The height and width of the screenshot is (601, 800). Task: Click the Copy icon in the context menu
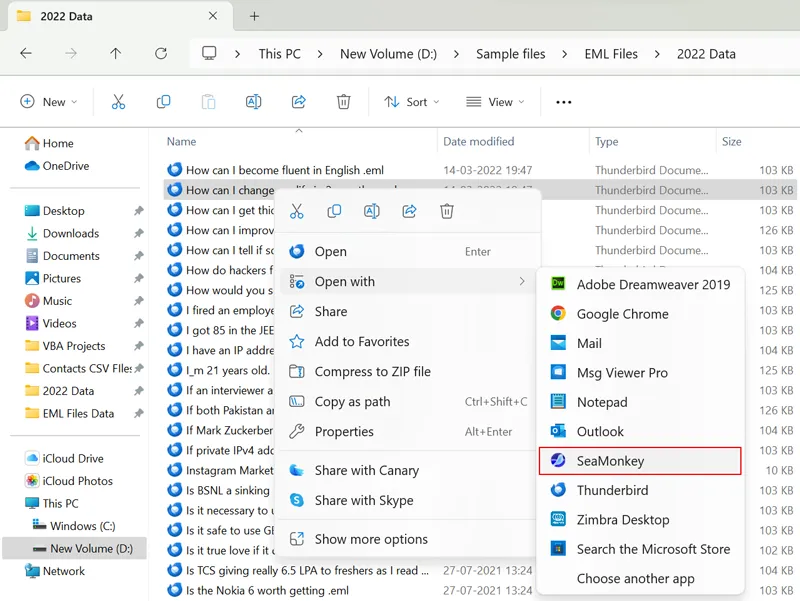click(x=334, y=211)
